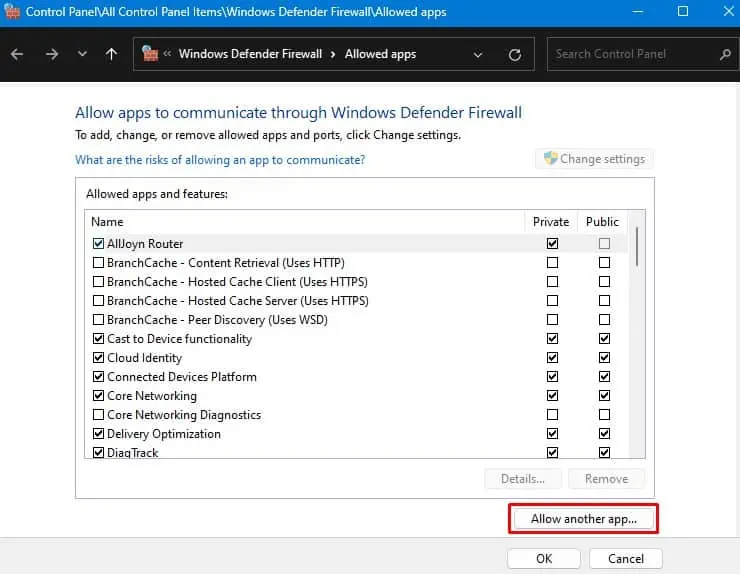
Task: Click the Public column header
Action: coord(602,222)
